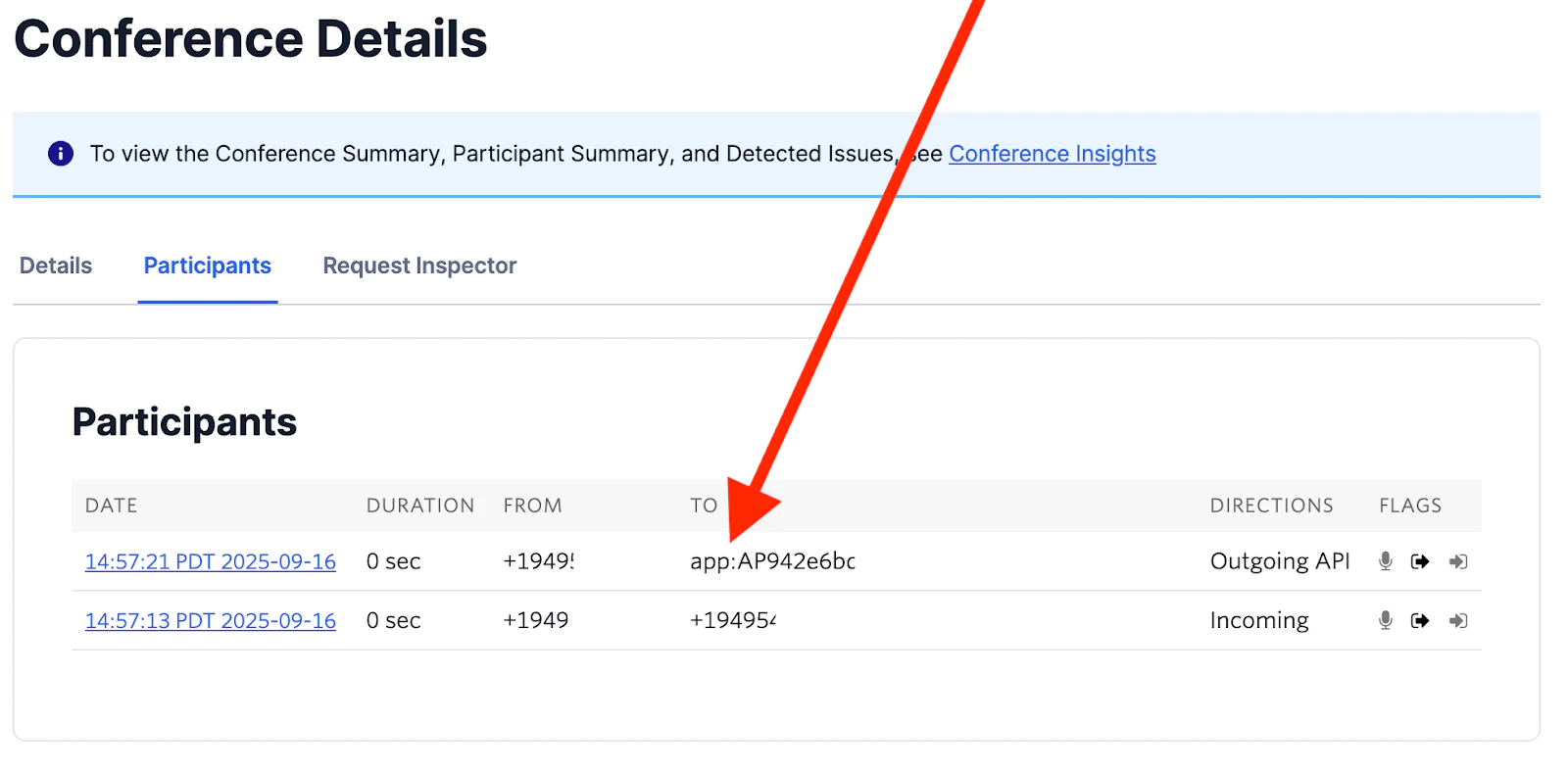Click the microphone flag on the Incoming row
Image resolution: width=1568 pixels, height=772 pixels.
(1385, 620)
